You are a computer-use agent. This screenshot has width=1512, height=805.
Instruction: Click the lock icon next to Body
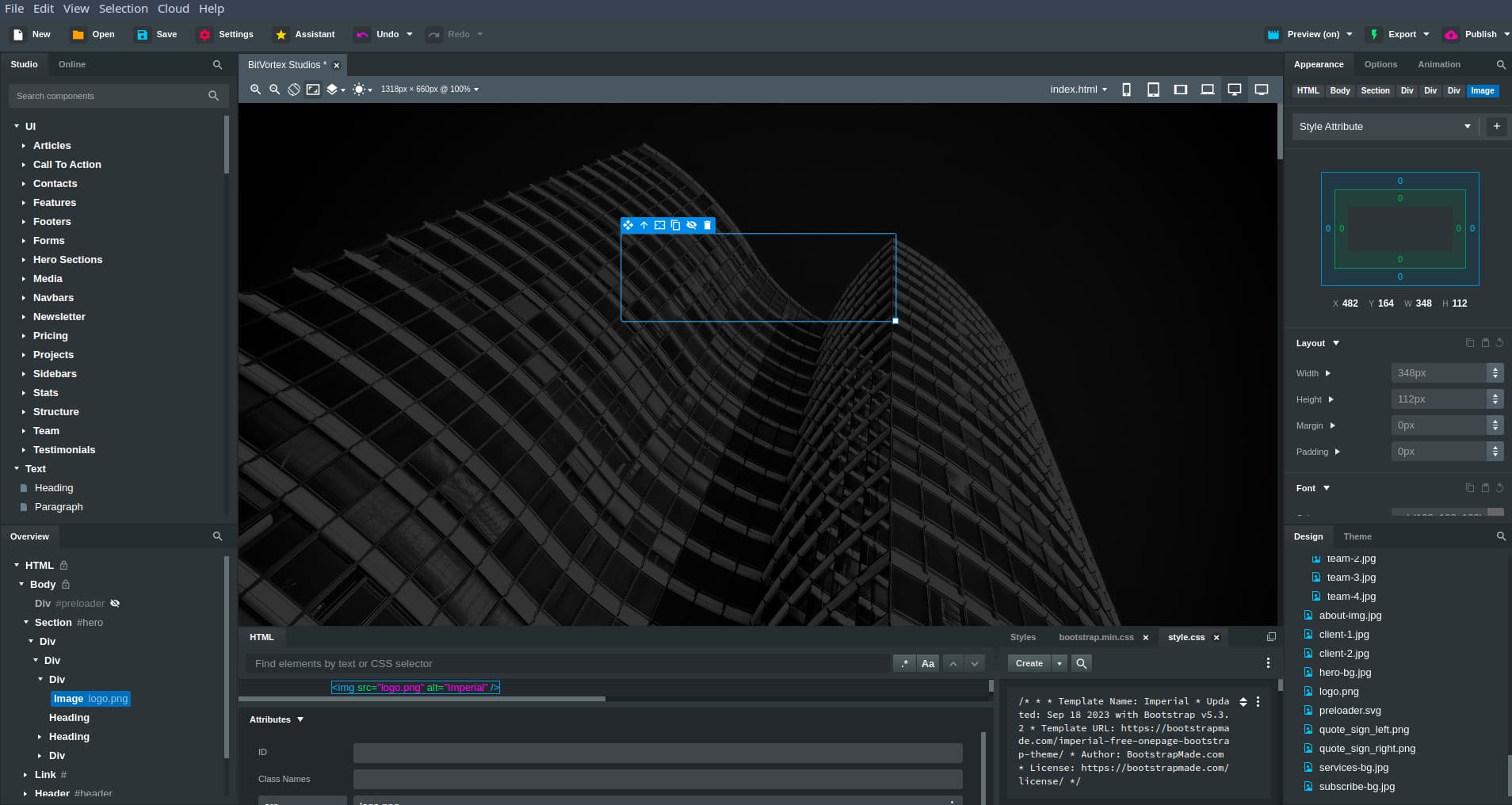66,585
